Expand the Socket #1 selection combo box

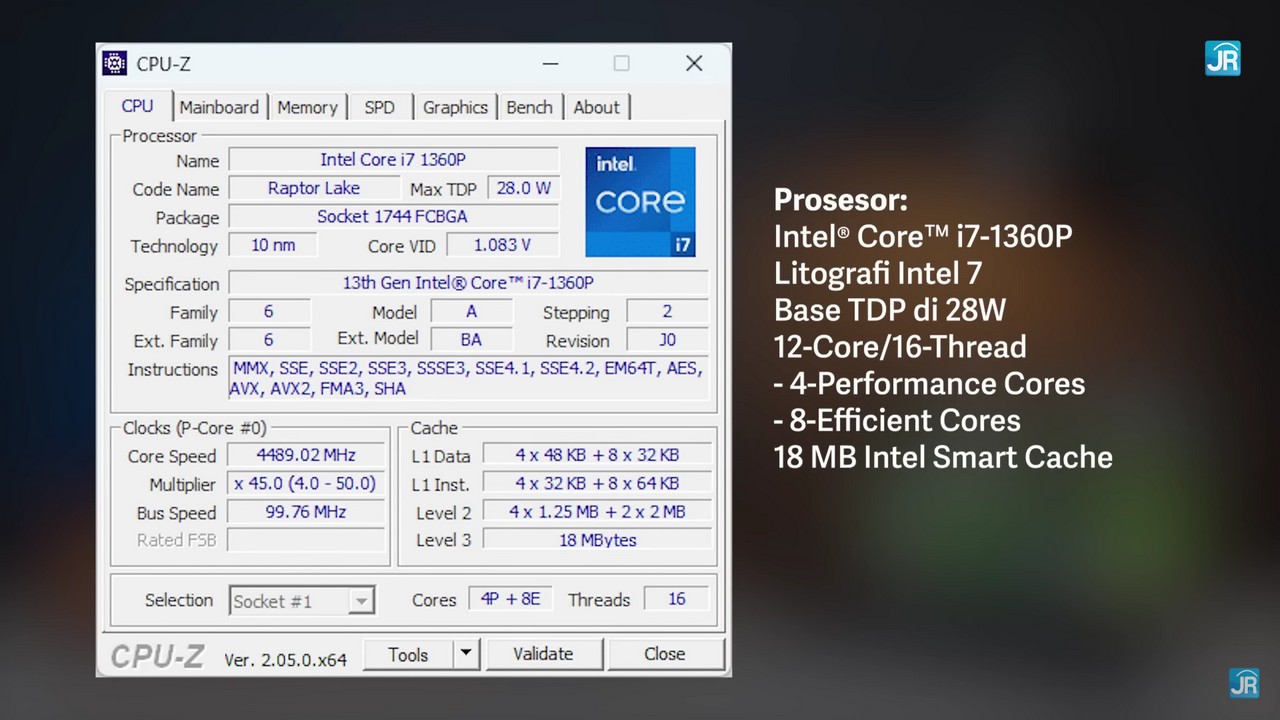tap(361, 600)
